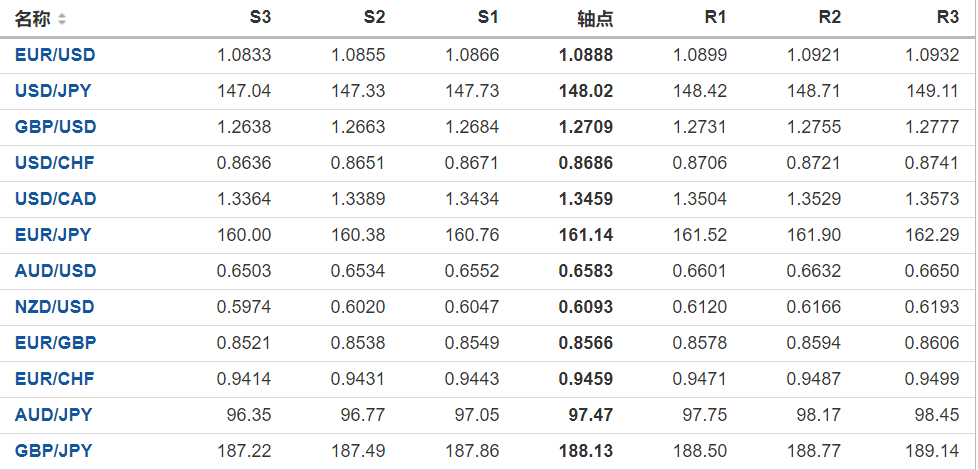
Task: Click the 轴点 pivot column header
Action: (x=595, y=19)
